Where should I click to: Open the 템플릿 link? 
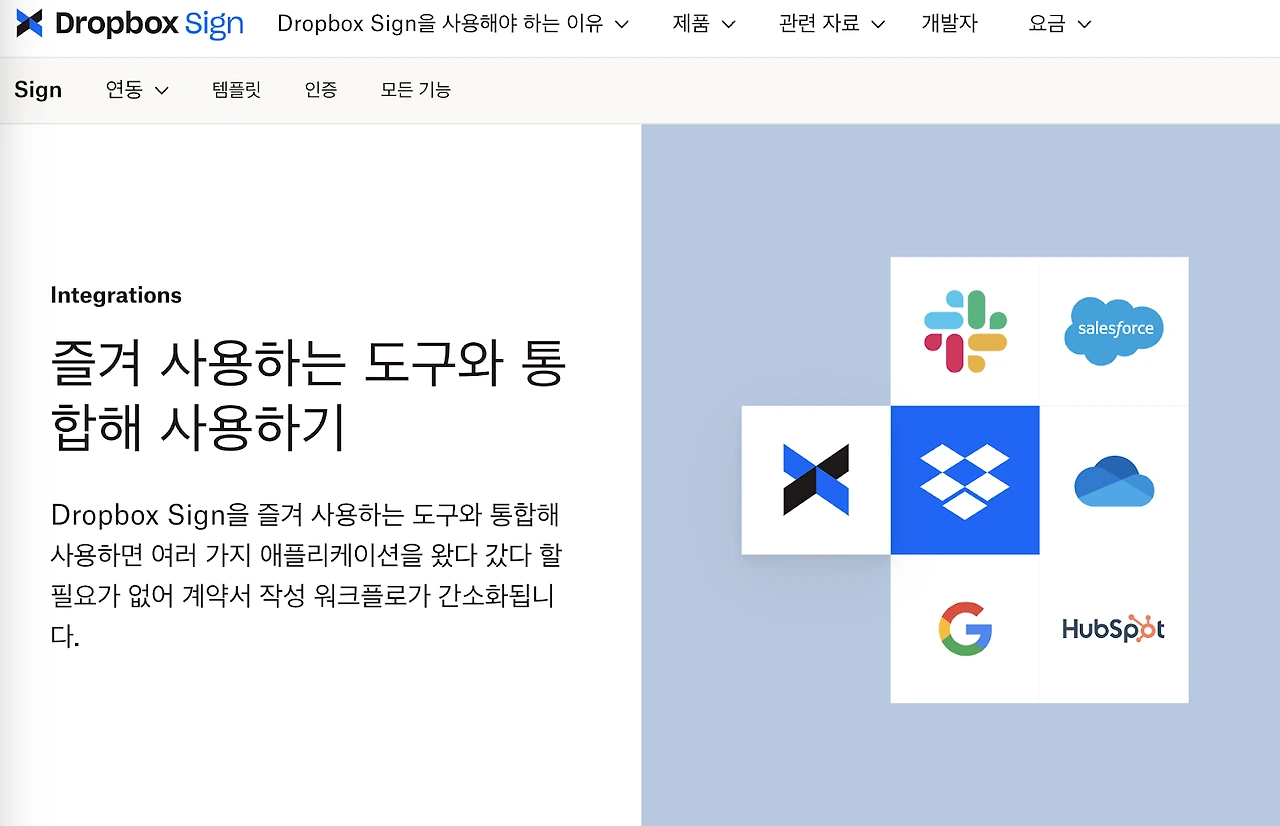[237, 90]
